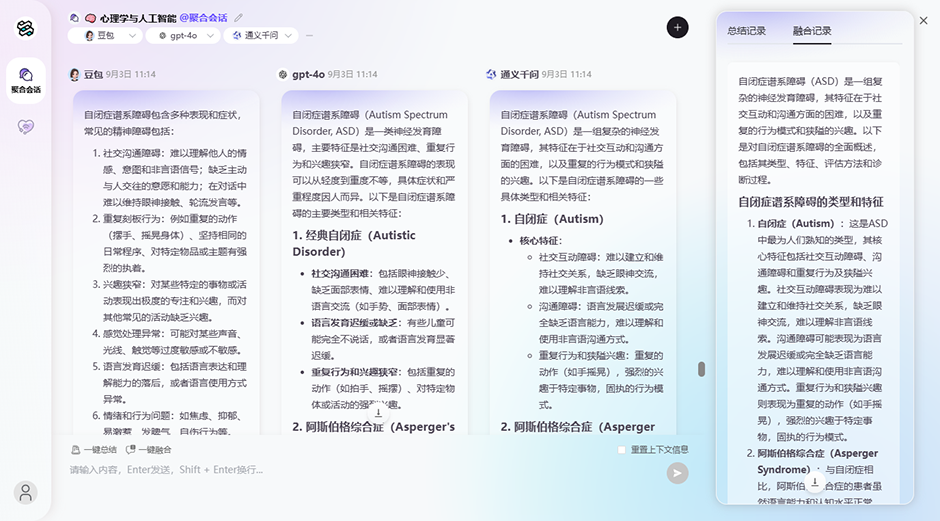Close the summary records side panel
940x521 pixels.
pos(923,20)
